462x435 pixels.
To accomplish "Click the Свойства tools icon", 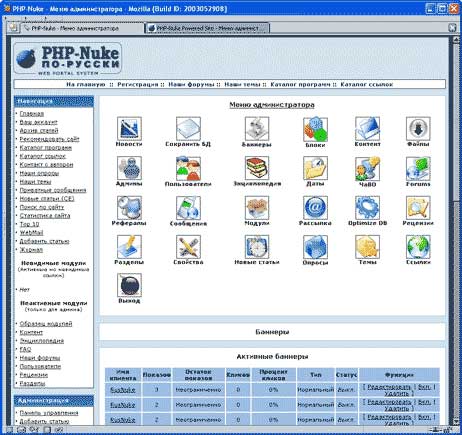I will click(188, 247).
